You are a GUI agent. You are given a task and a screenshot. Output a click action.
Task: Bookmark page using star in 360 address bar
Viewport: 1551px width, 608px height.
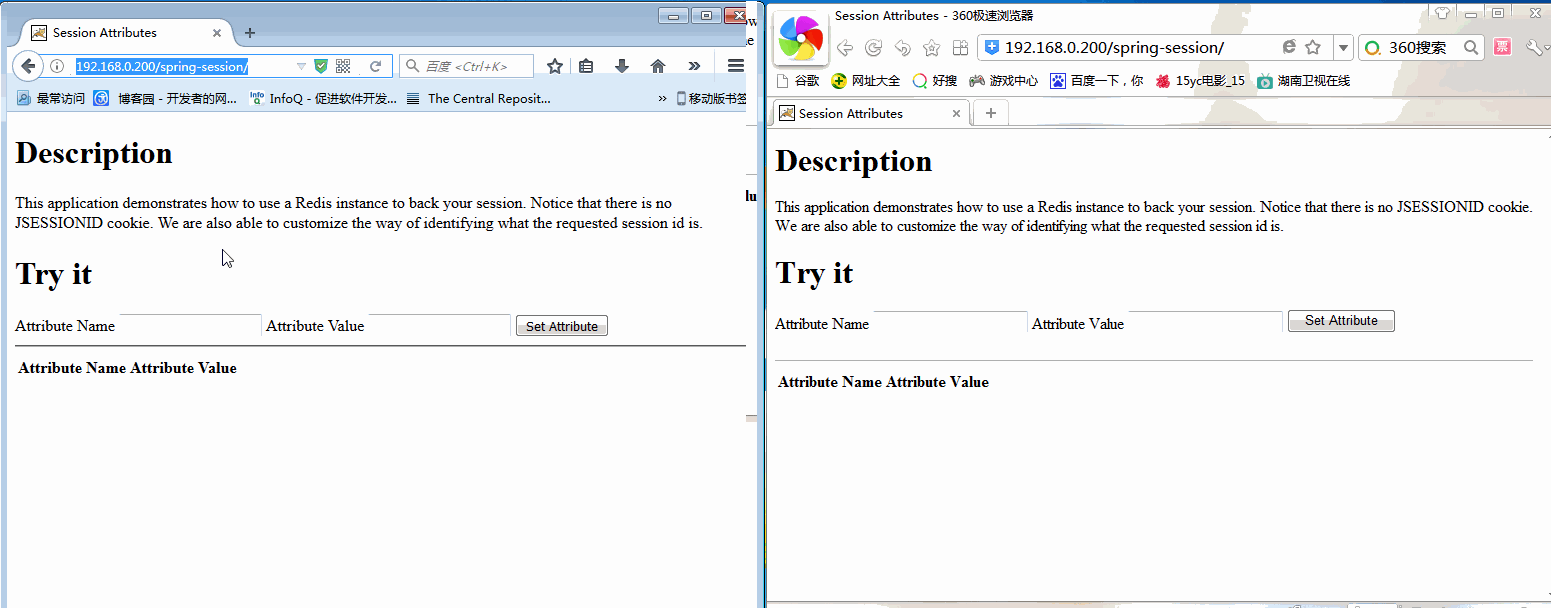[1314, 47]
